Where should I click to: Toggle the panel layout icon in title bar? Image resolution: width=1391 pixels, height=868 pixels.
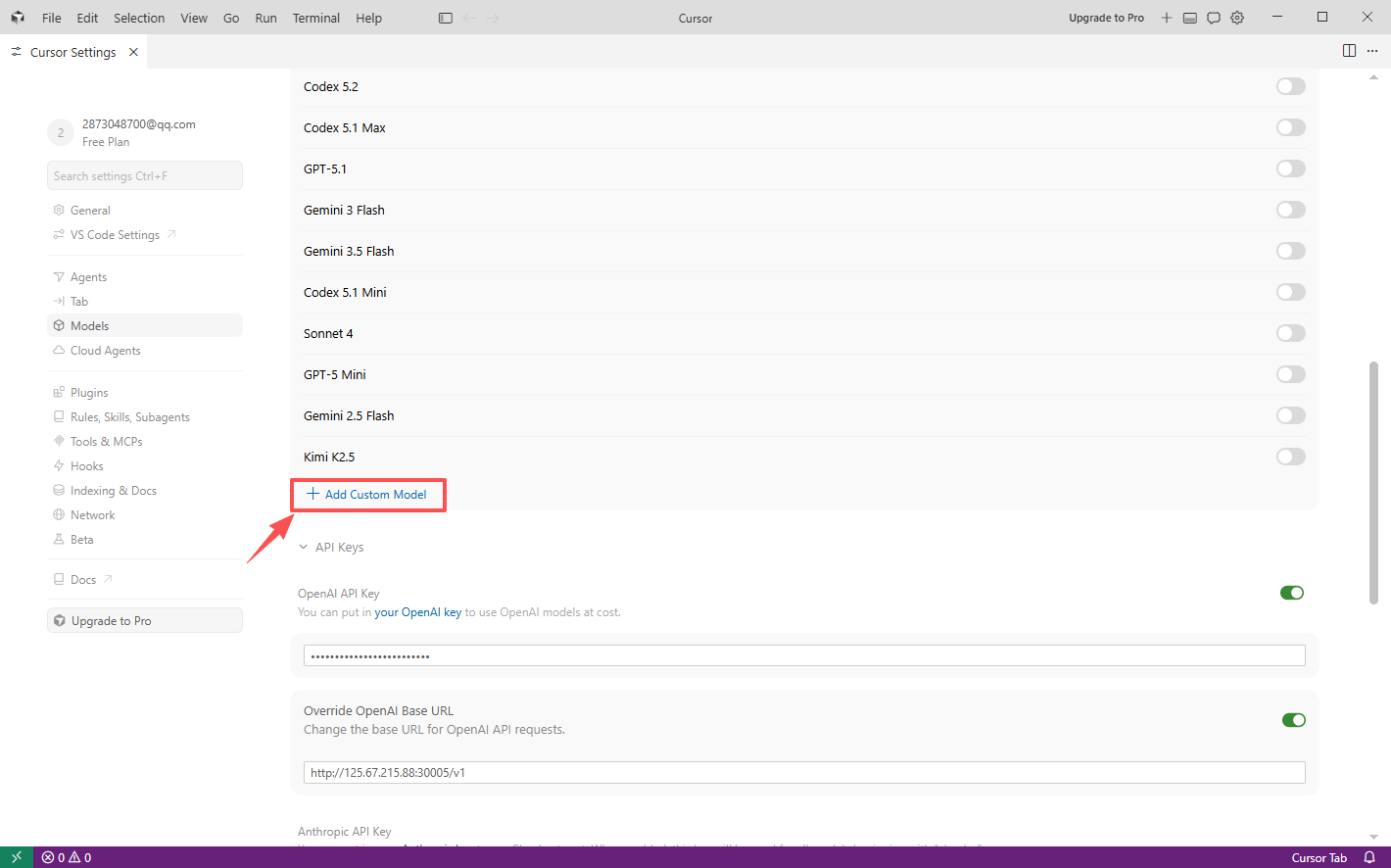pyautogui.click(x=1190, y=18)
